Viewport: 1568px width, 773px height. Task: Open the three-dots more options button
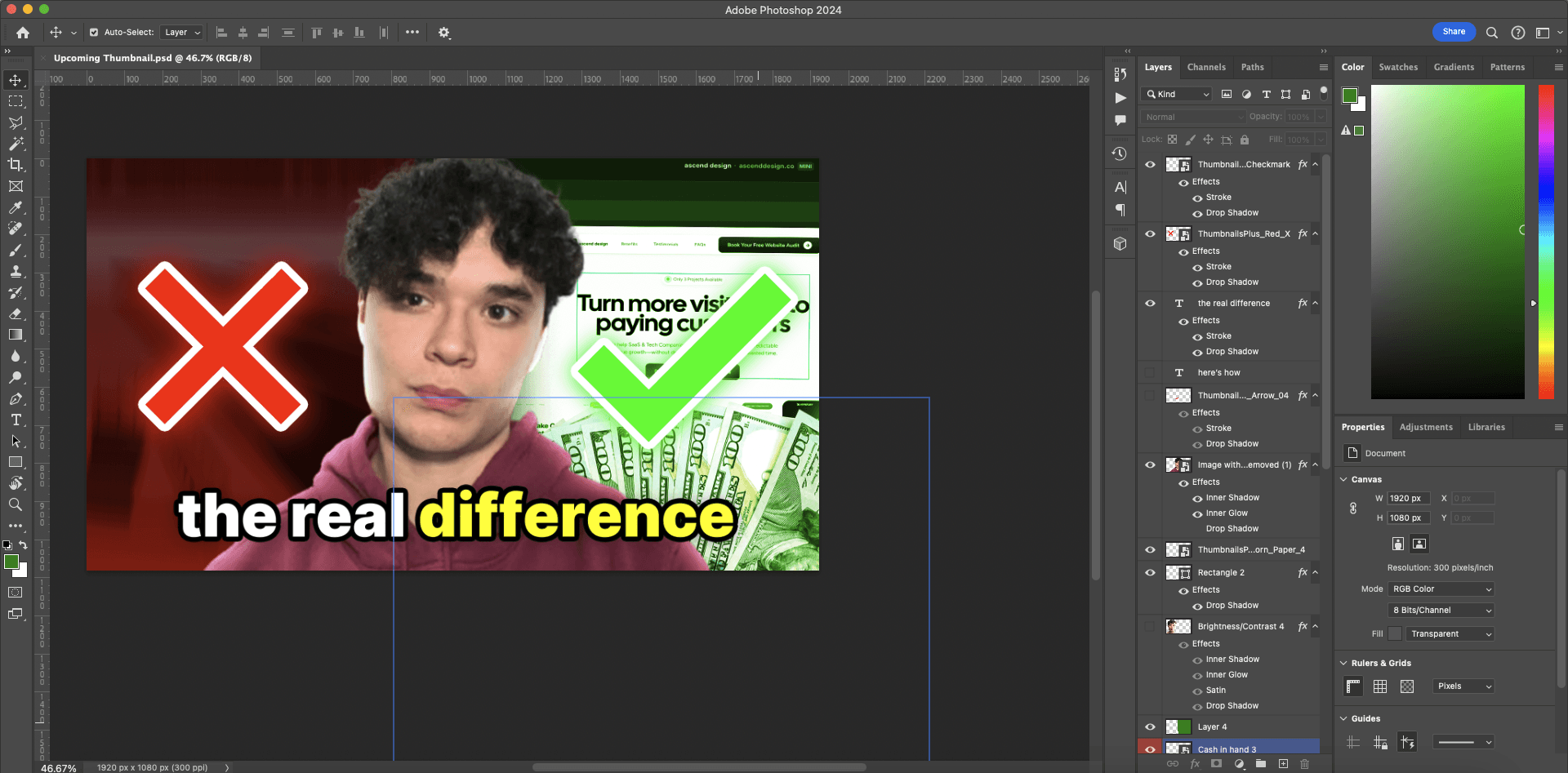[412, 33]
